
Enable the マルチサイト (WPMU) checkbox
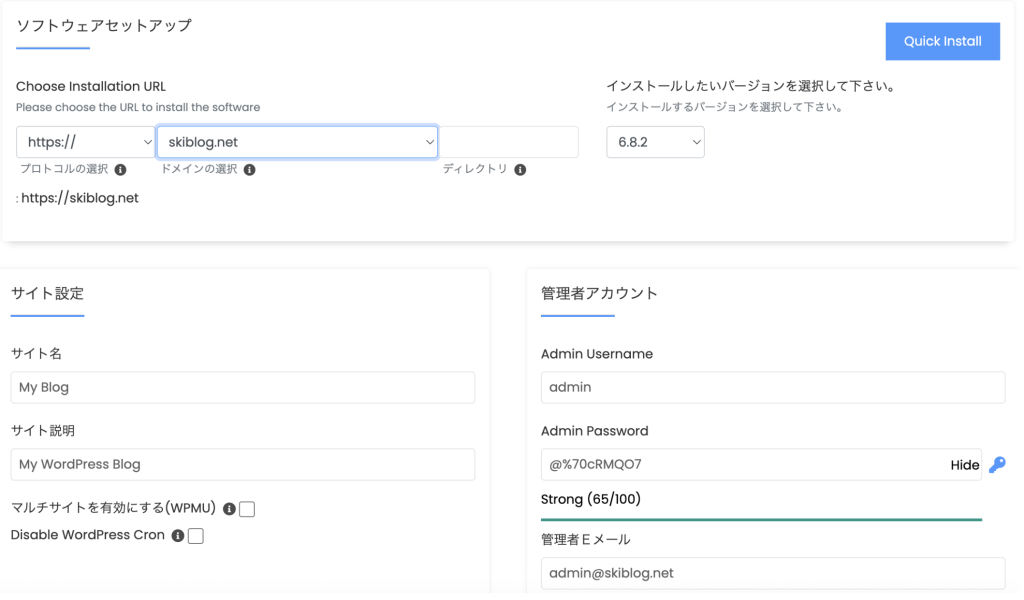click(x=247, y=510)
